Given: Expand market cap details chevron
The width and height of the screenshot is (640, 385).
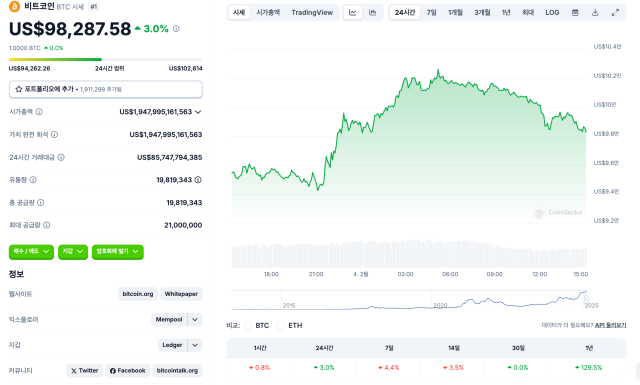Looking at the screenshot, I should [x=198, y=112].
